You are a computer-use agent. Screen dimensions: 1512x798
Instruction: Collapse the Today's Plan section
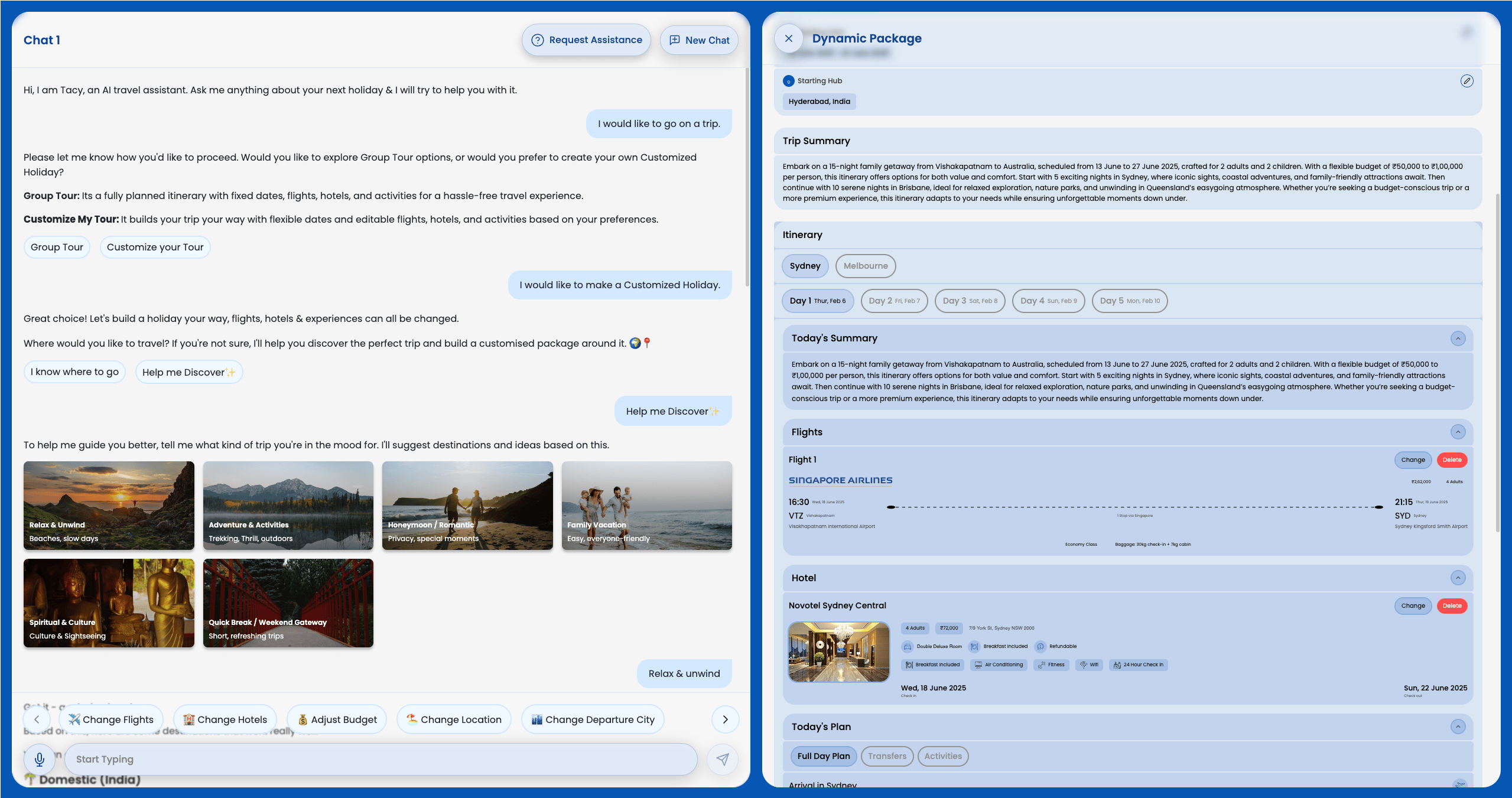1458,727
